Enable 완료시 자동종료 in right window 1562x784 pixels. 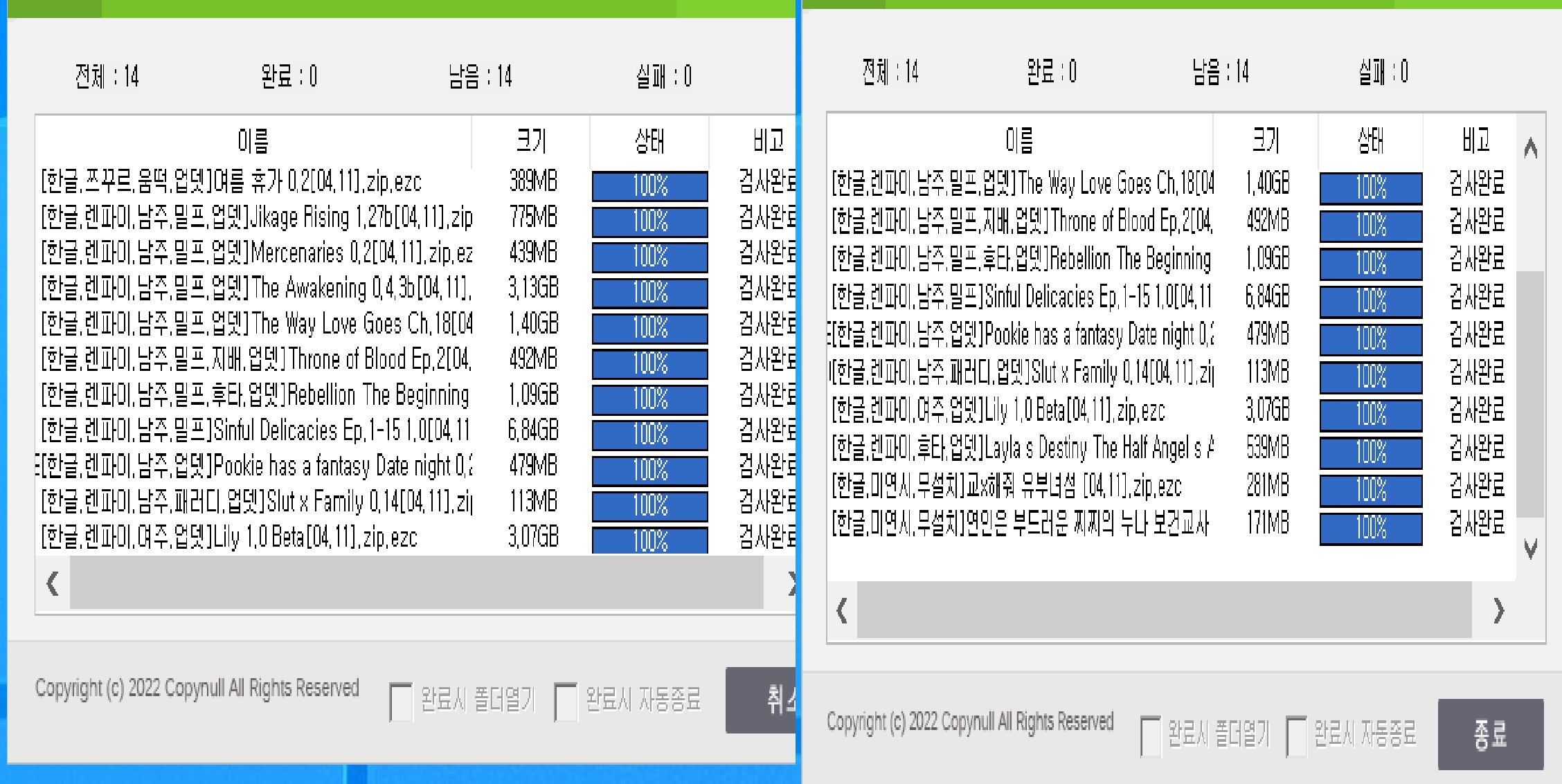(x=1296, y=736)
